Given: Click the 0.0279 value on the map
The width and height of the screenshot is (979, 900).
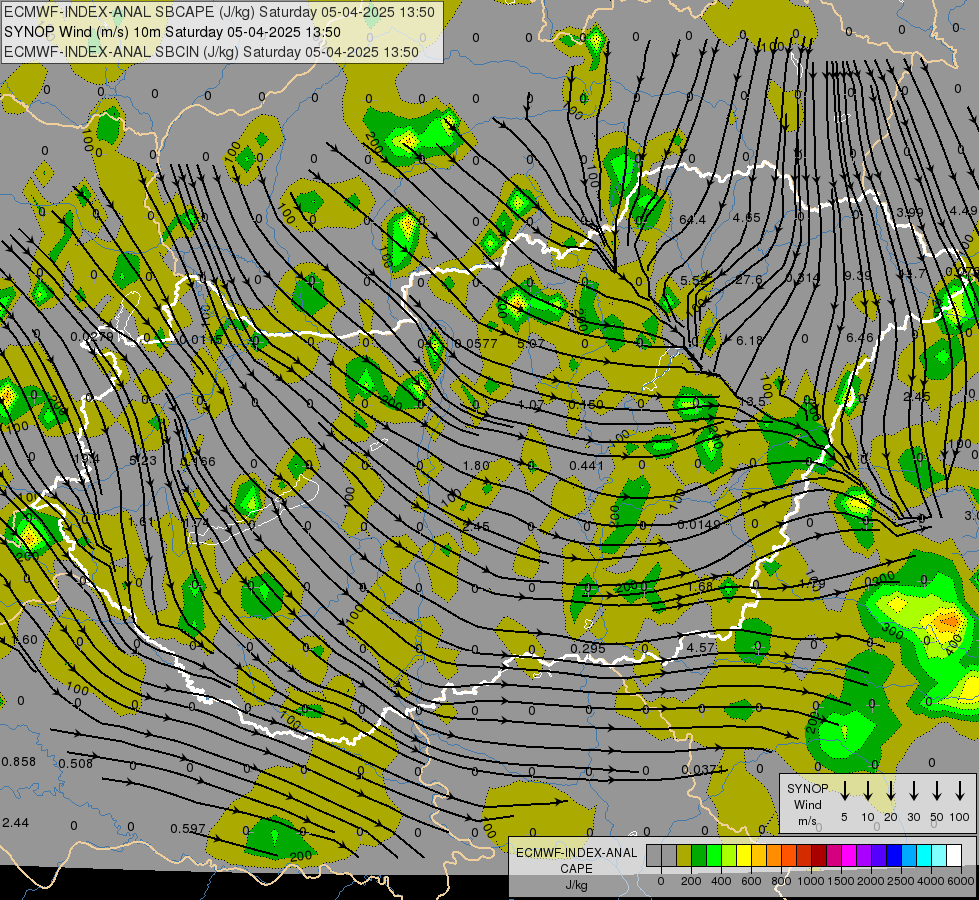Looking at the screenshot, I should (92, 337).
